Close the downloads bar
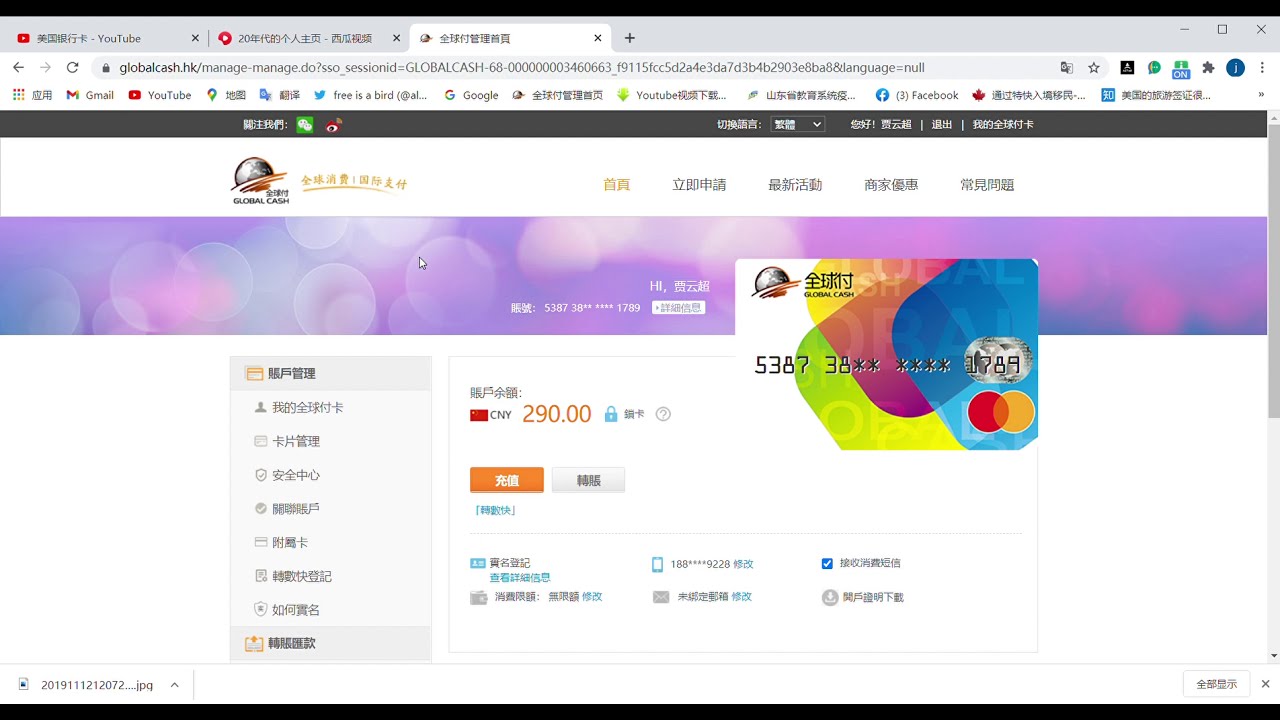 pyautogui.click(x=1265, y=684)
